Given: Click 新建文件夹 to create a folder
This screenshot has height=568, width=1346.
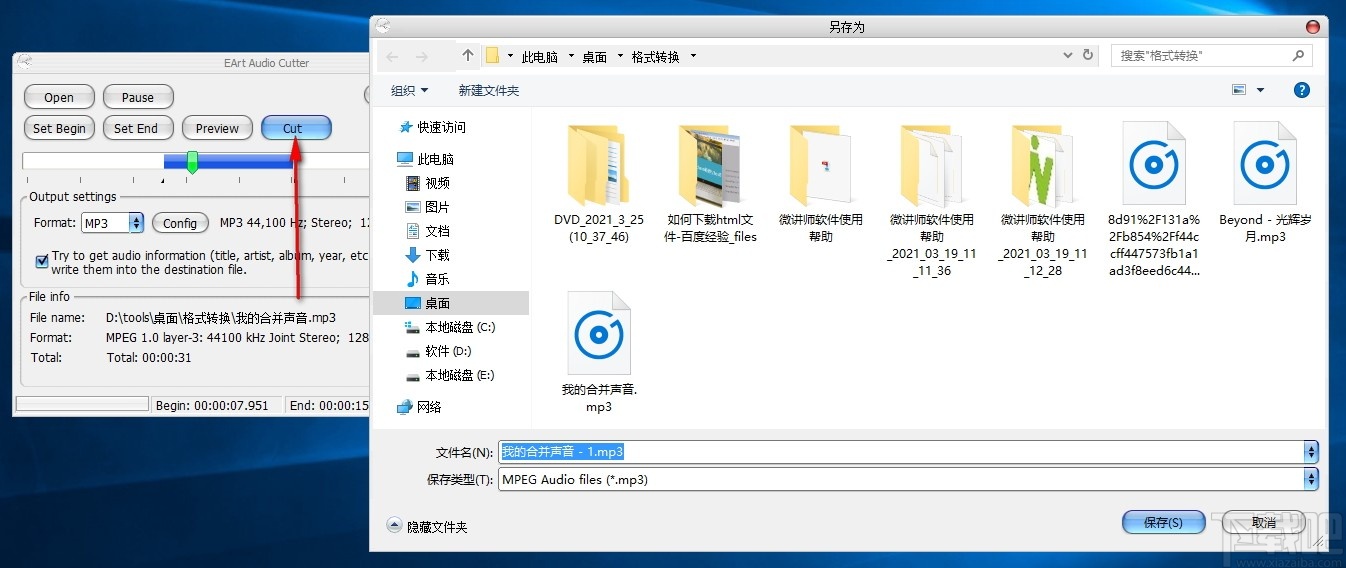Looking at the screenshot, I should coord(489,91).
